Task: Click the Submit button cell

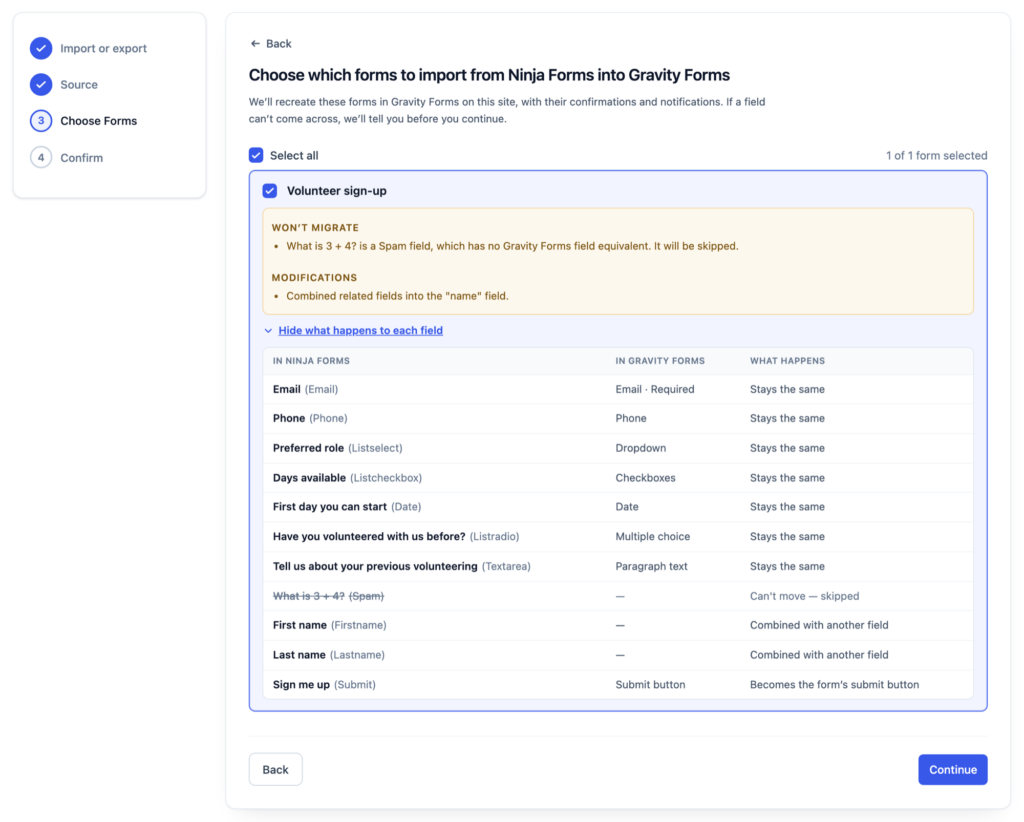Action: [650, 685]
